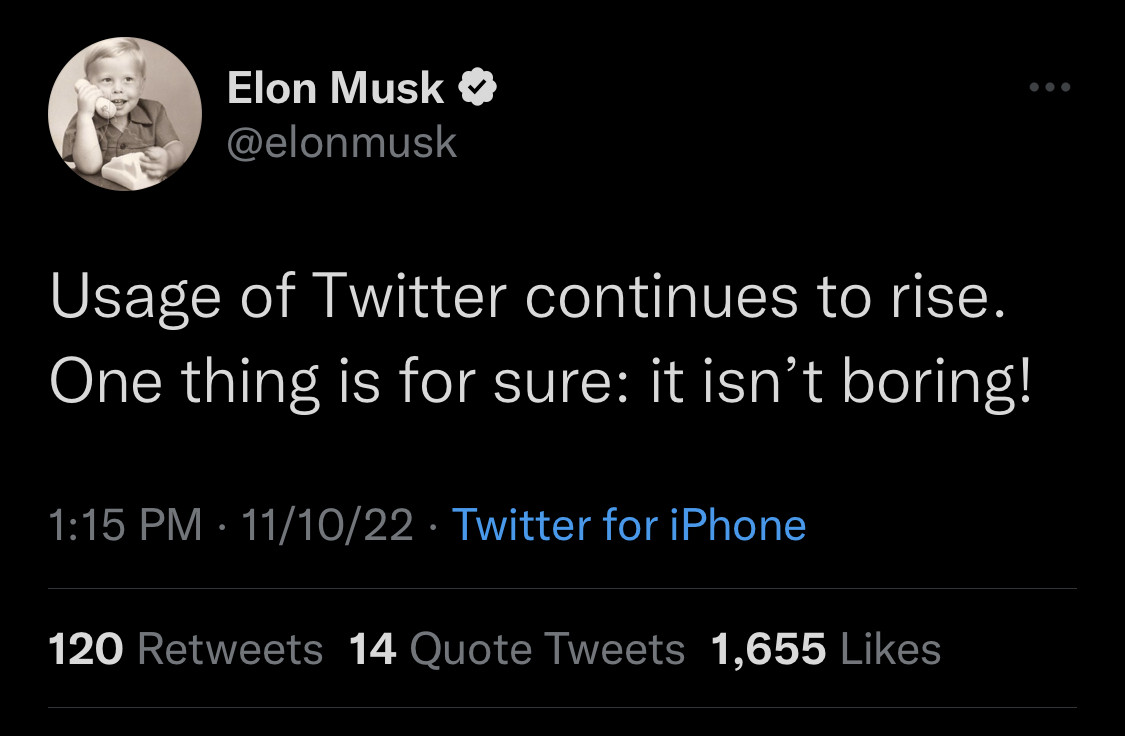
Task: Click the word 'iPhone' in the source label
Action: coord(738,525)
